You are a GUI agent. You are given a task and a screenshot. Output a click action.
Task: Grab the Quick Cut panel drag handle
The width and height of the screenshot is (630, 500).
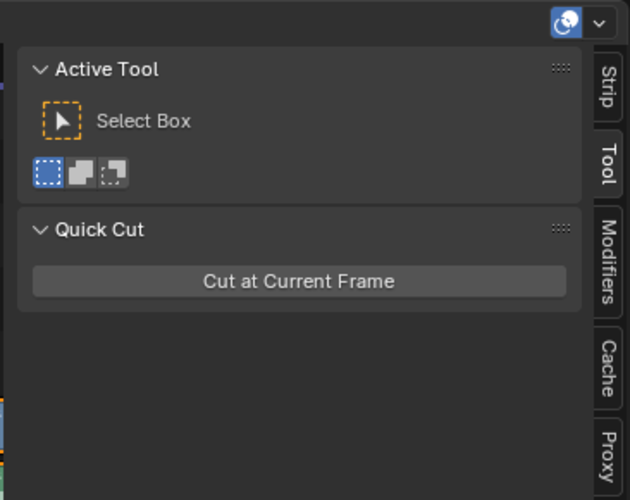[561, 229]
